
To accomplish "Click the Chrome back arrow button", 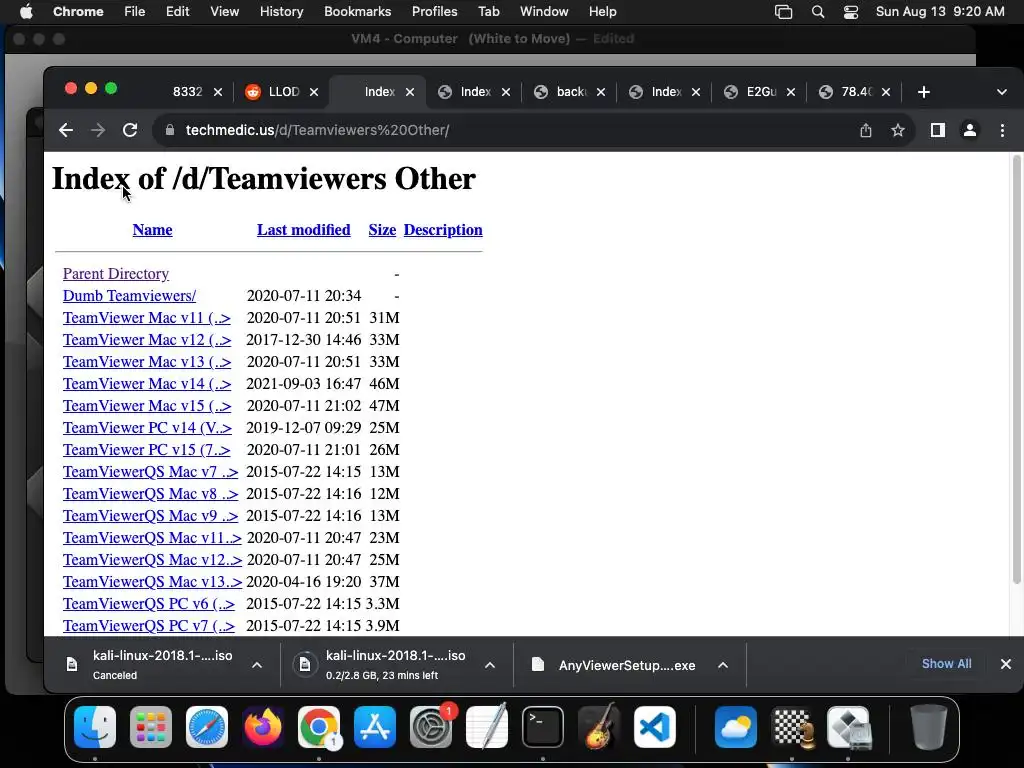I will click(x=65, y=130).
